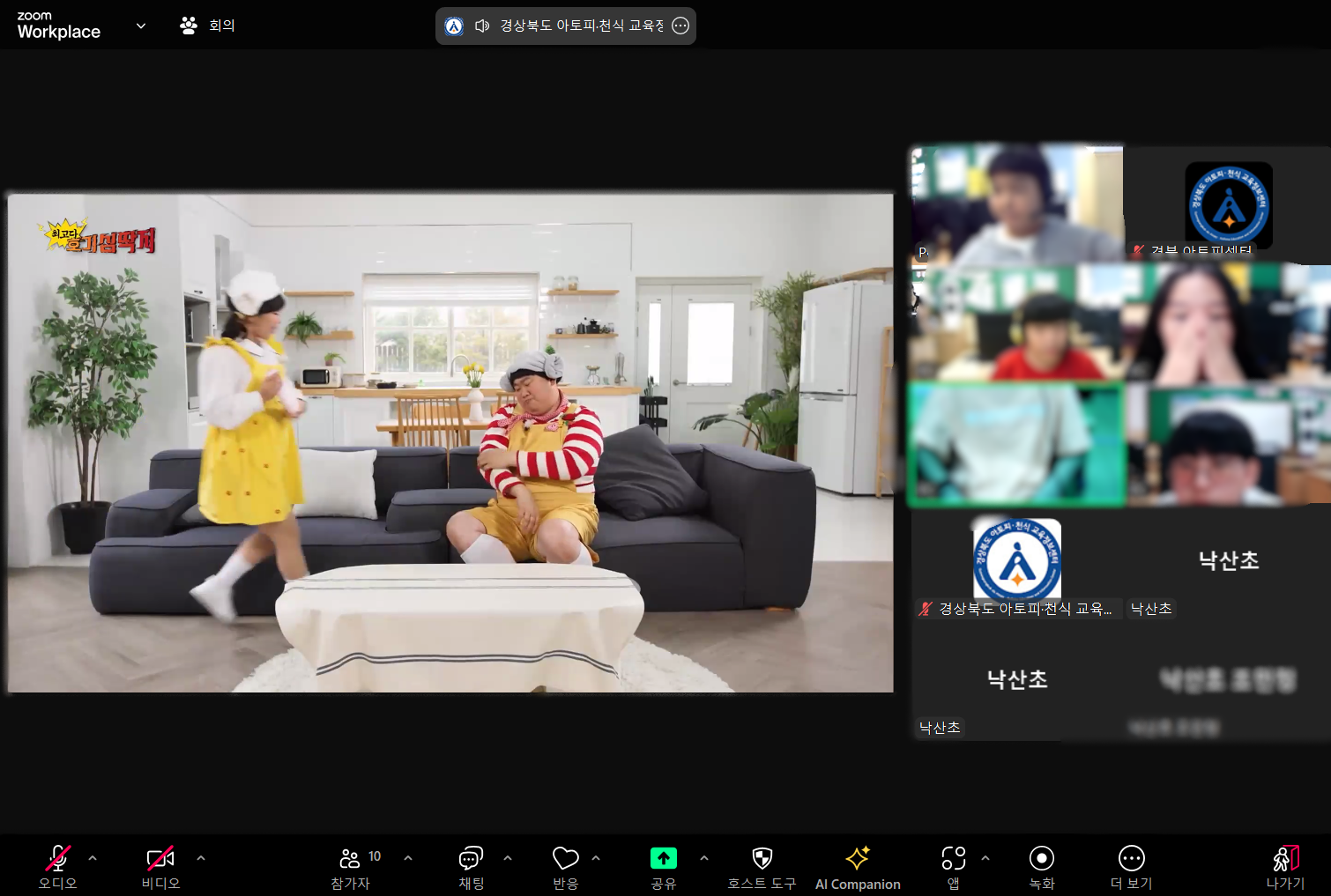The image size is (1331, 896).
Task: Select green-bordered active speaker video tile
Action: (x=1017, y=444)
